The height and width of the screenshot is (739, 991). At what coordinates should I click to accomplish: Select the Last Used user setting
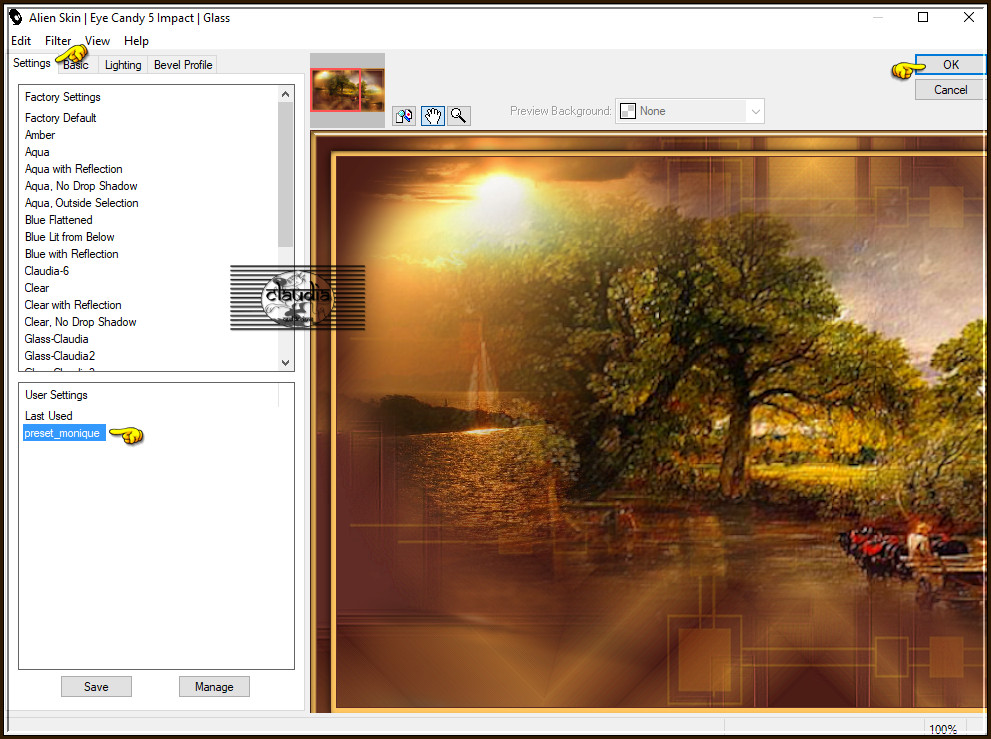click(x=49, y=416)
